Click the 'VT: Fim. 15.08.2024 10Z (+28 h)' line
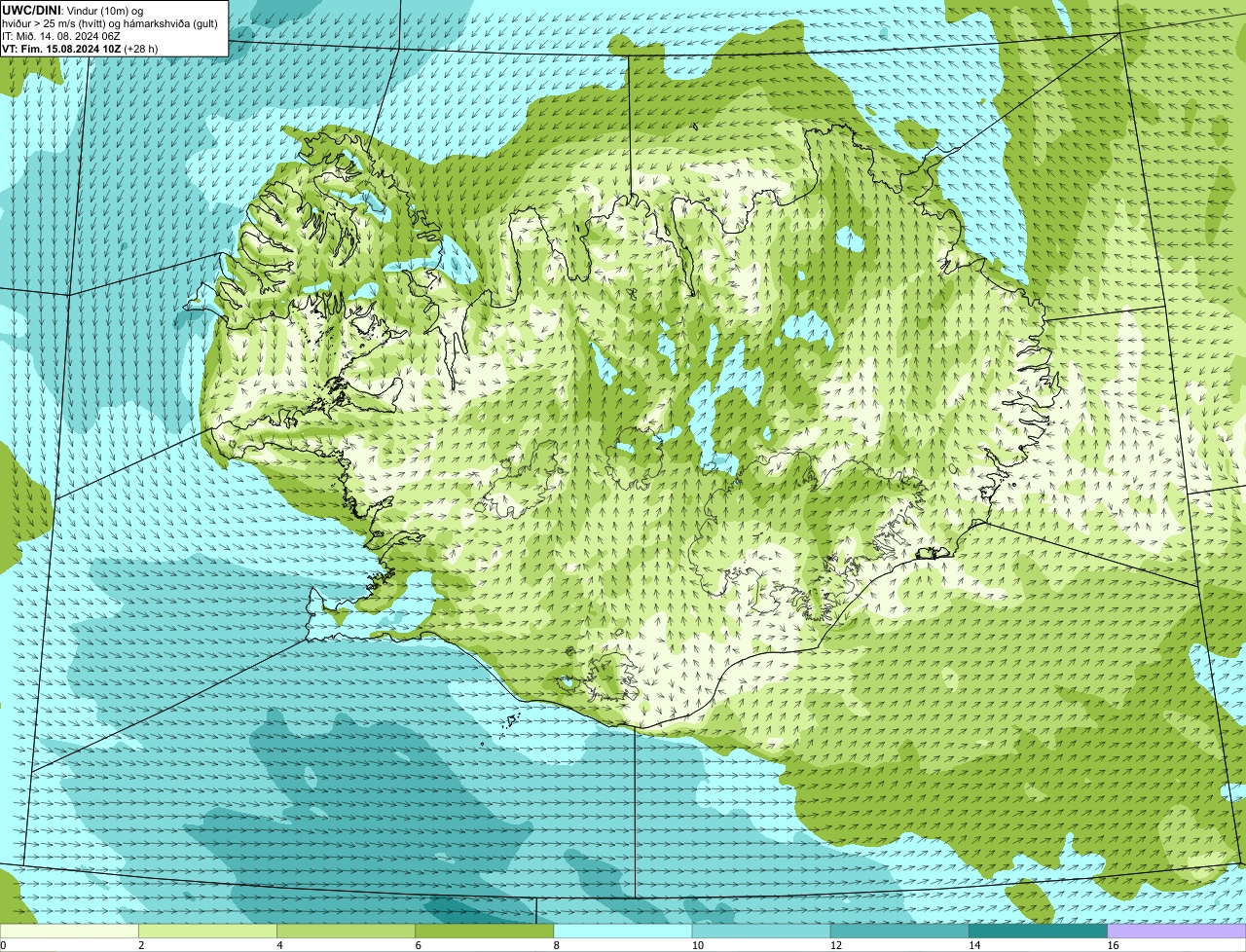Image resolution: width=1246 pixels, height=952 pixels. pyautogui.click(x=80, y=49)
